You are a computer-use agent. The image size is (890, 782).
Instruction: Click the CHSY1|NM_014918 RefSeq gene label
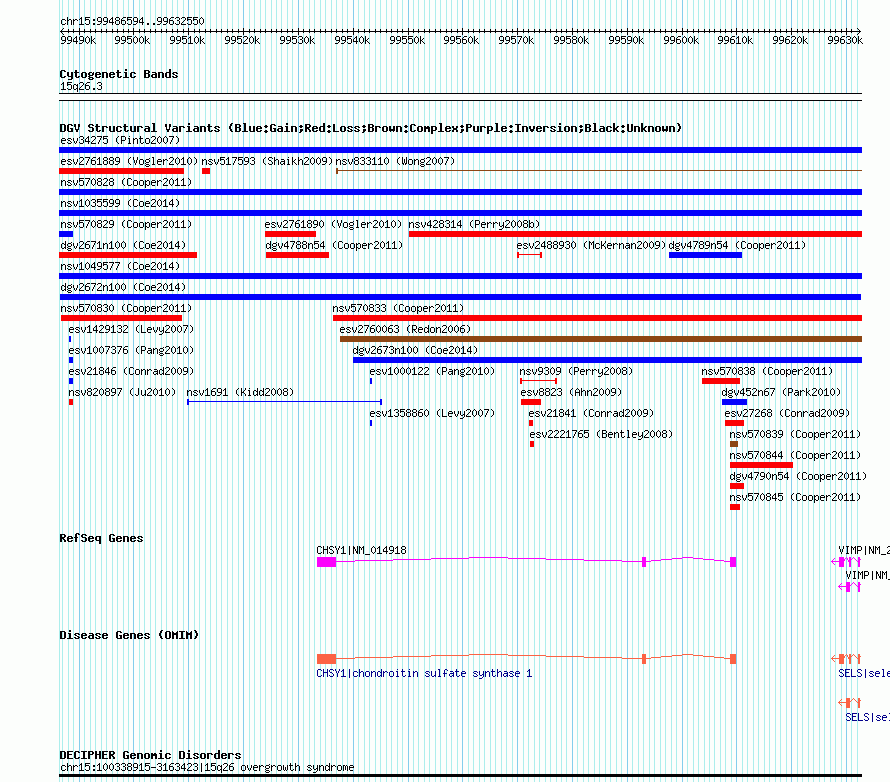[361, 550]
